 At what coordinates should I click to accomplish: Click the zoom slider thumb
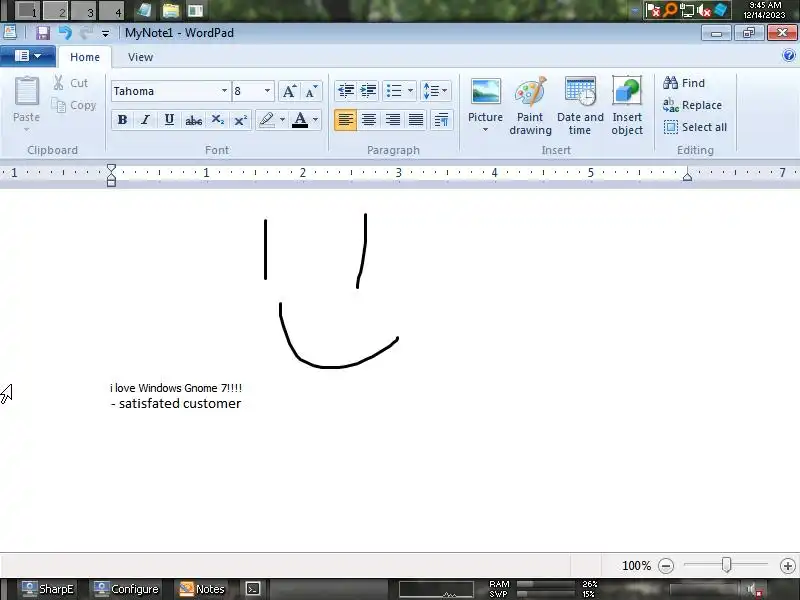point(727,565)
